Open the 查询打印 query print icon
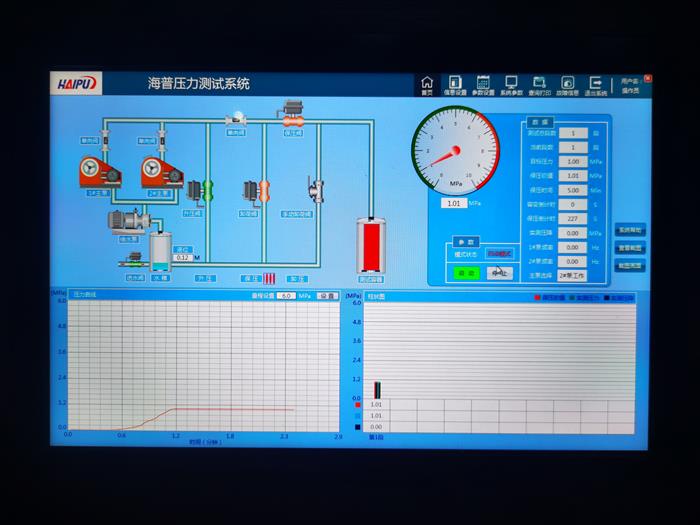 point(539,84)
